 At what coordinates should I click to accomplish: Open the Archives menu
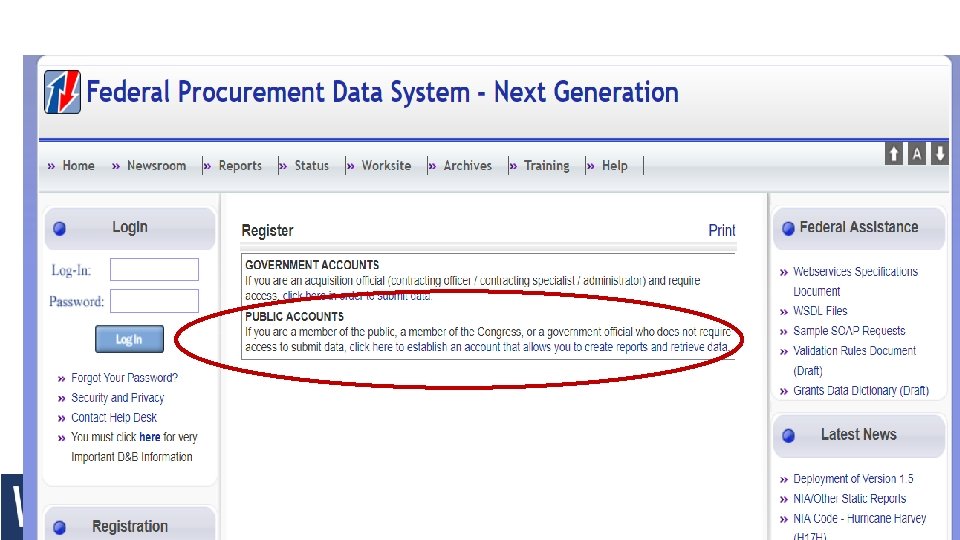point(468,166)
